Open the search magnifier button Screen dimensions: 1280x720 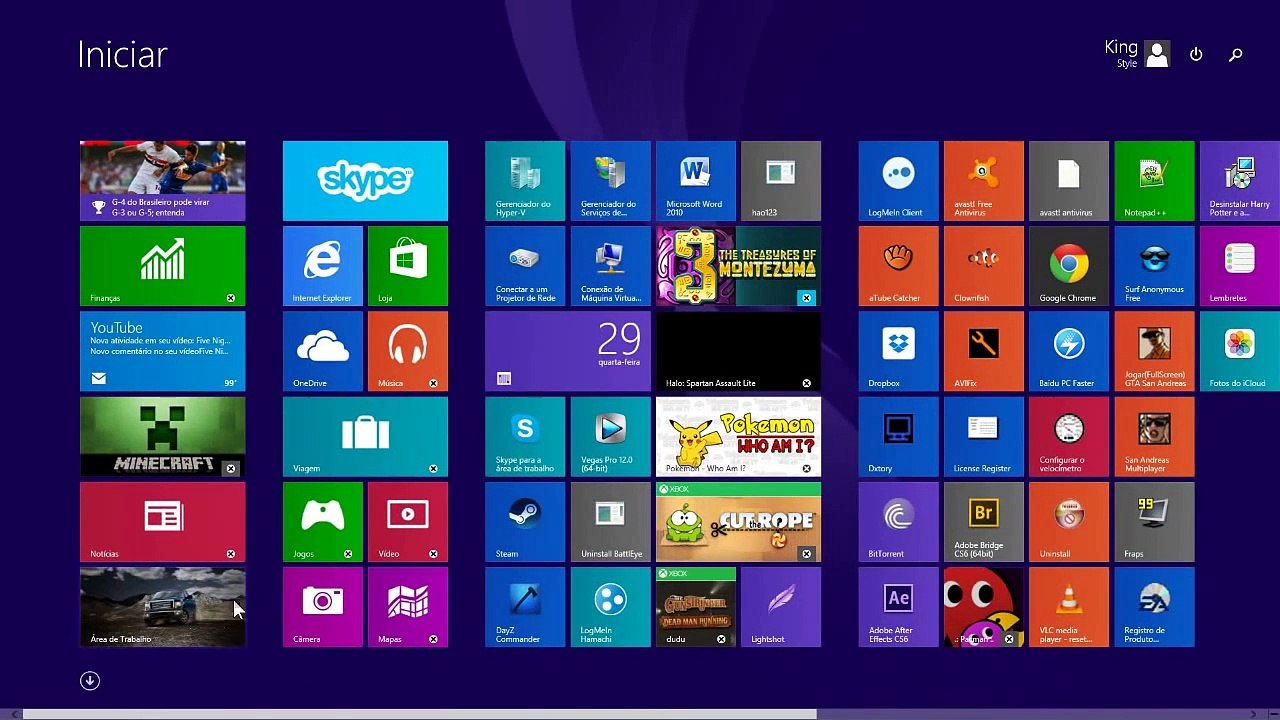[x=1236, y=54]
